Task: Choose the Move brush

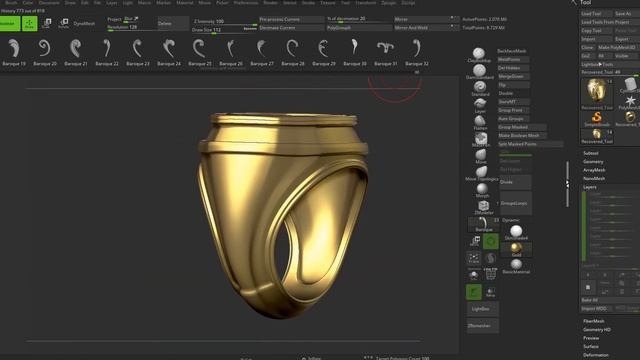Action: tap(481, 156)
